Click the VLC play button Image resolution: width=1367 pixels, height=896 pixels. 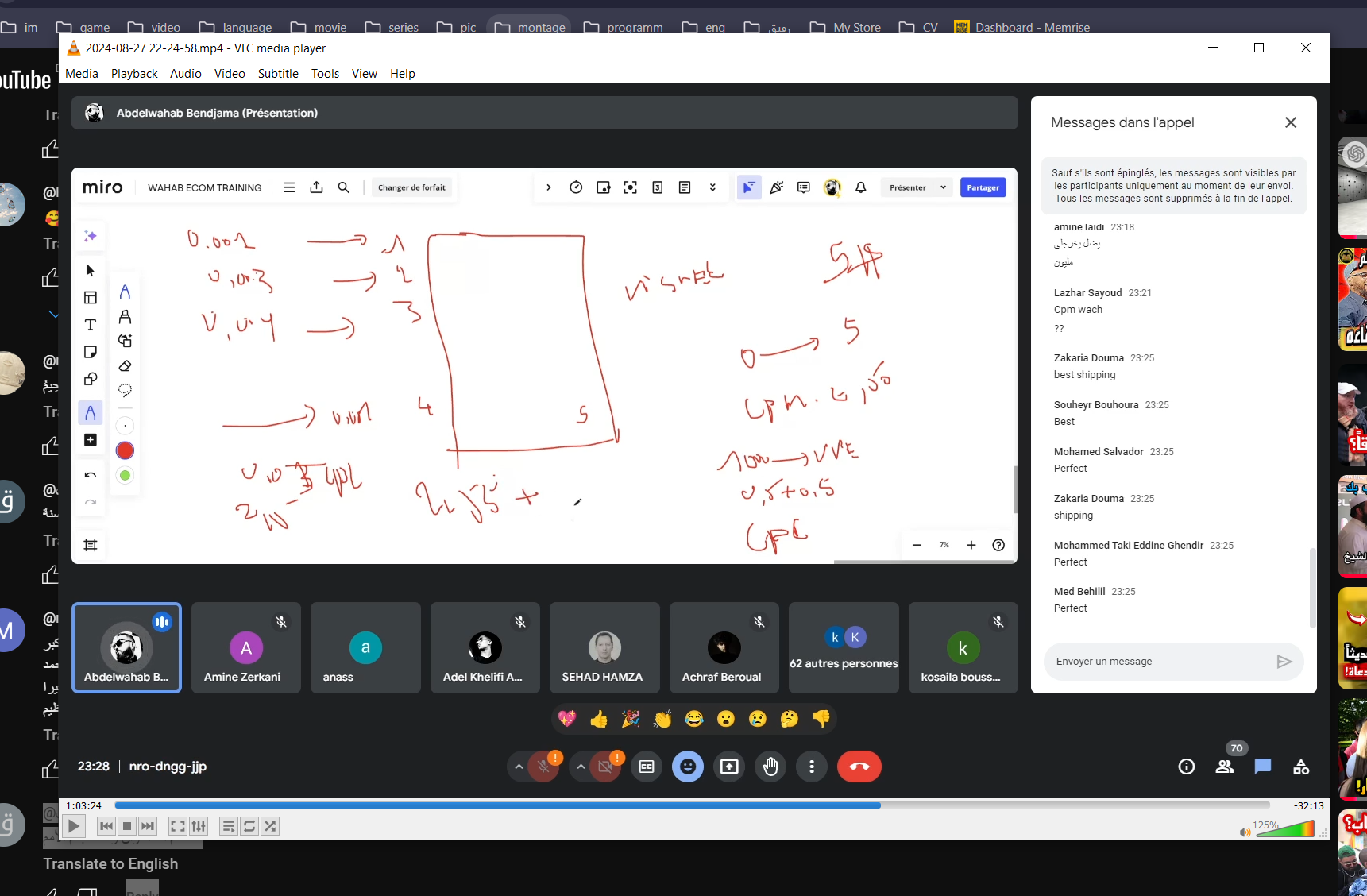tap(73, 826)
